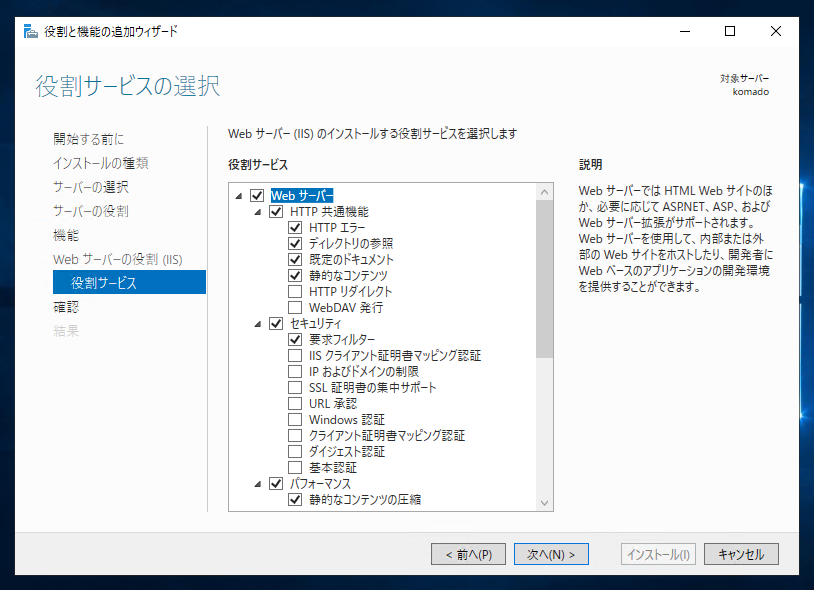Uncheck the 要求フィルター checkbox
The width and height of the screenshot is (814, 590).
click(295, 339)
